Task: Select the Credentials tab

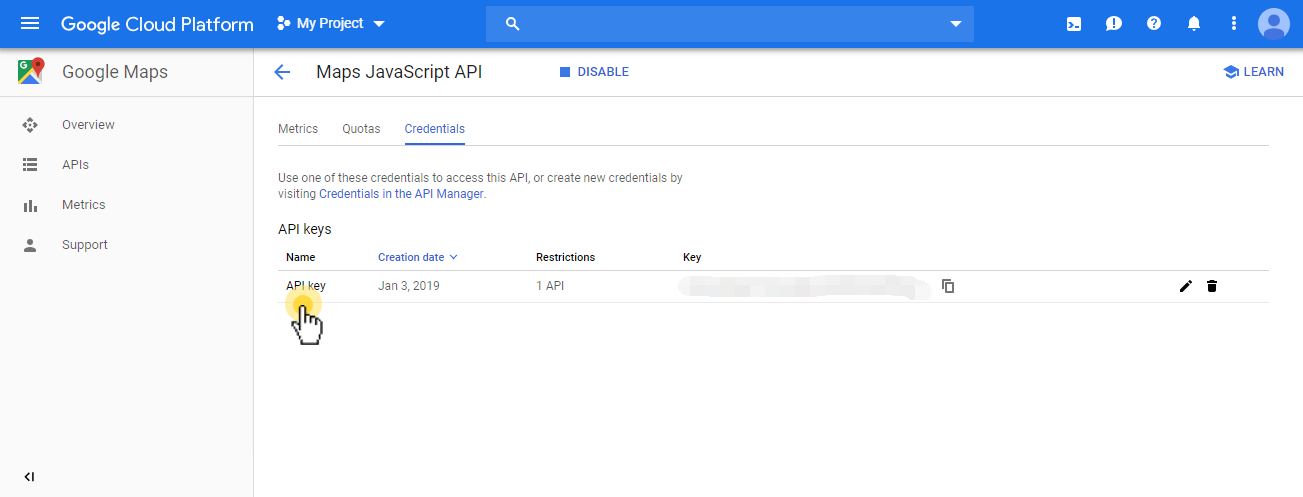Action: coord(435,129)
